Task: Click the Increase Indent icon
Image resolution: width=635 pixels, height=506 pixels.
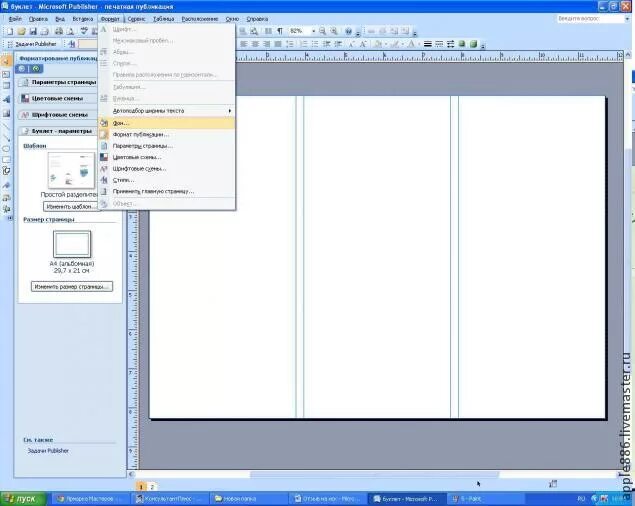Action: pos(338,44)
